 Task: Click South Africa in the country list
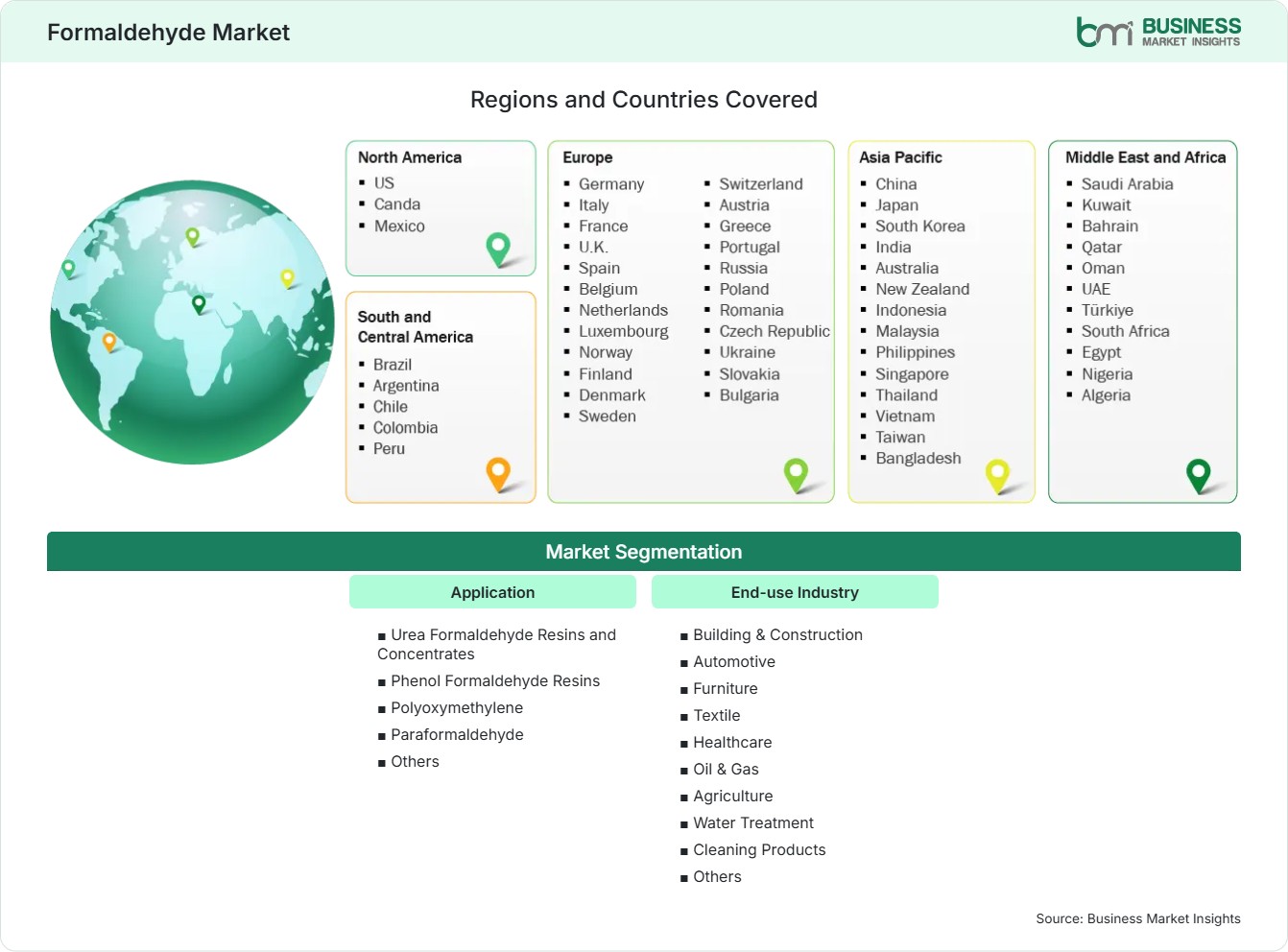[1126, 331]
